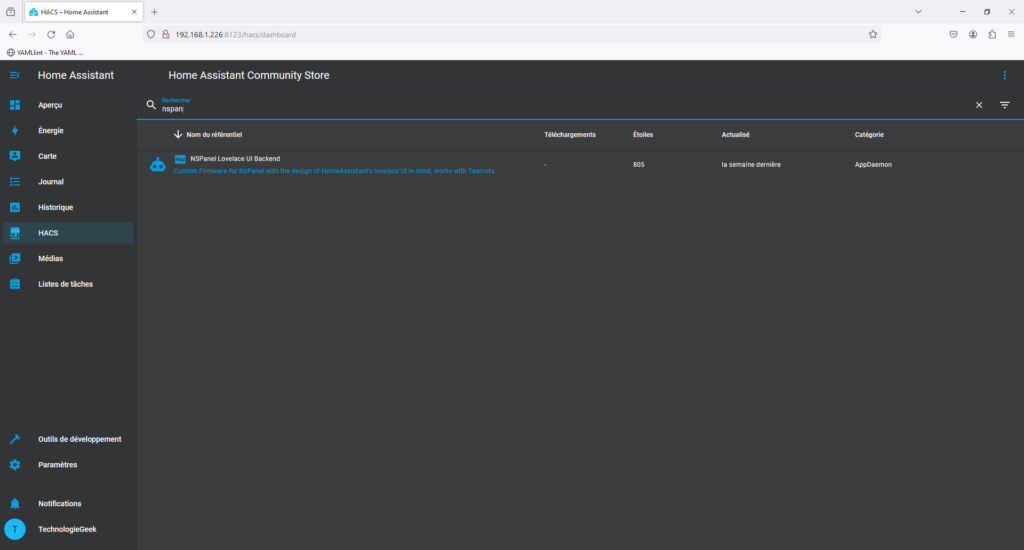Viewport: 1024px width, 550px height.
Task: Open Outils de développement
Action: tap(68, 439)
